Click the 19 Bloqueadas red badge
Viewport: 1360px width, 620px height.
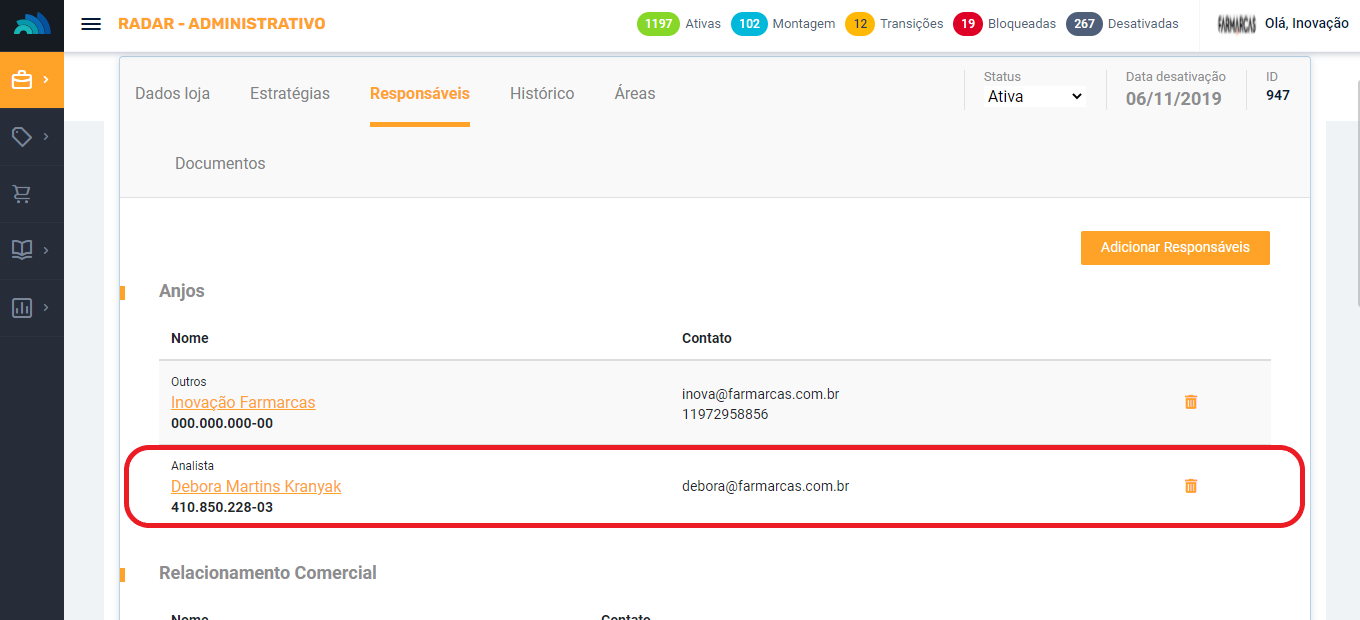click(x=967, y=24)
